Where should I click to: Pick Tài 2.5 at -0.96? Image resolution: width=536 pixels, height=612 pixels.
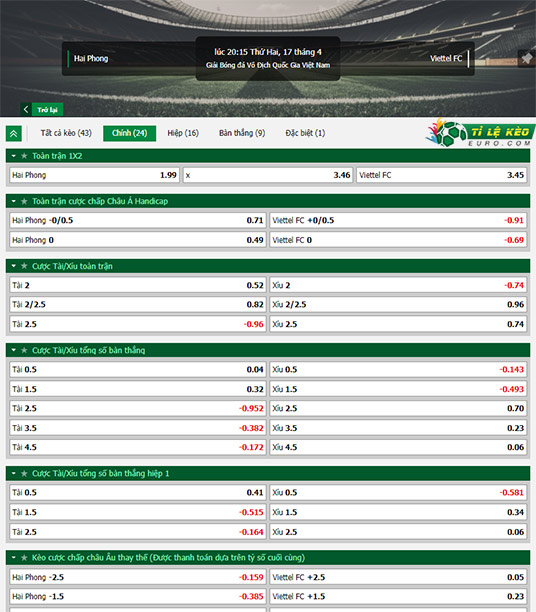coord(138,324)
